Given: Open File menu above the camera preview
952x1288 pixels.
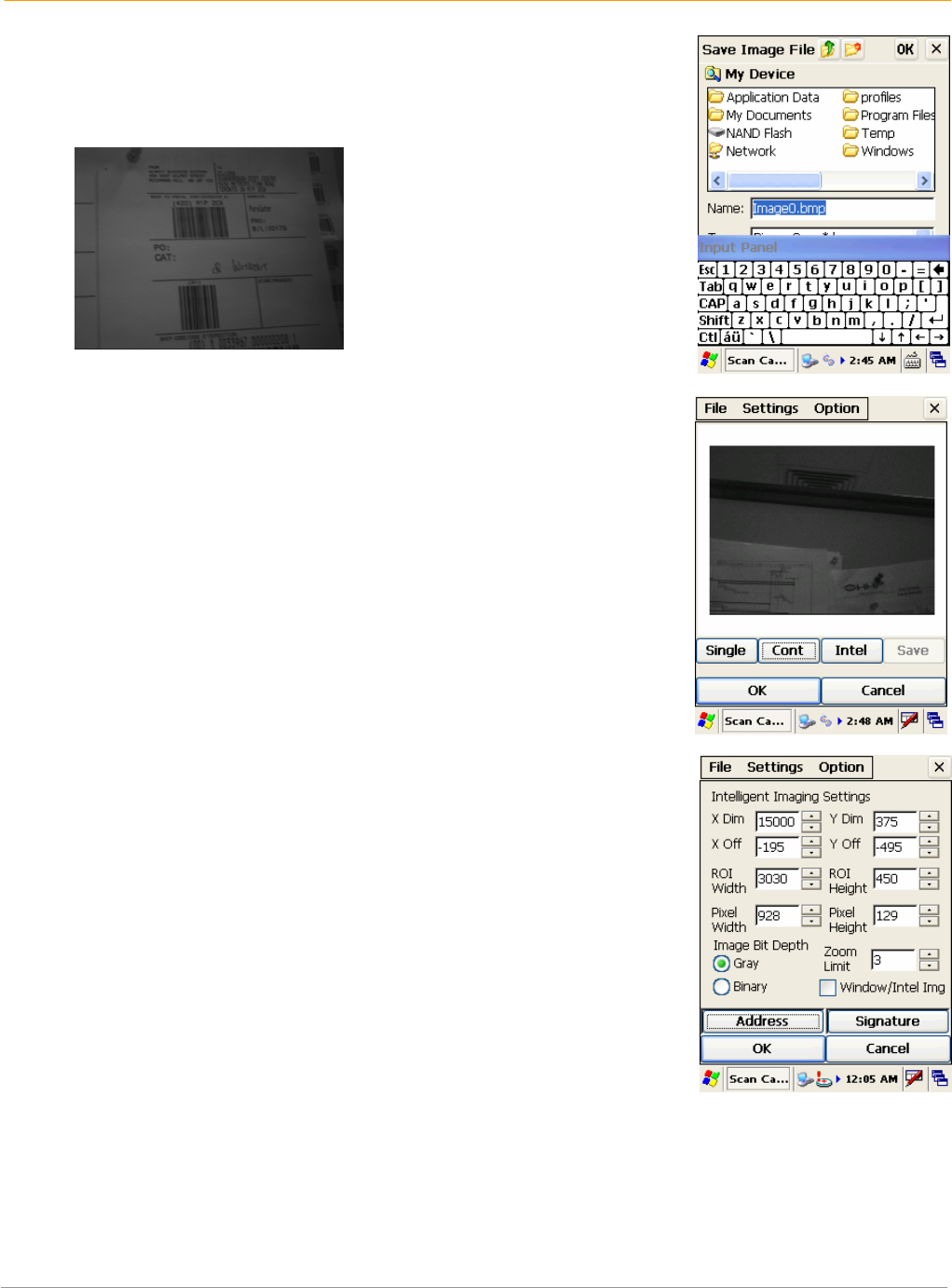Looking at the screenshot, I should [715, 408].
